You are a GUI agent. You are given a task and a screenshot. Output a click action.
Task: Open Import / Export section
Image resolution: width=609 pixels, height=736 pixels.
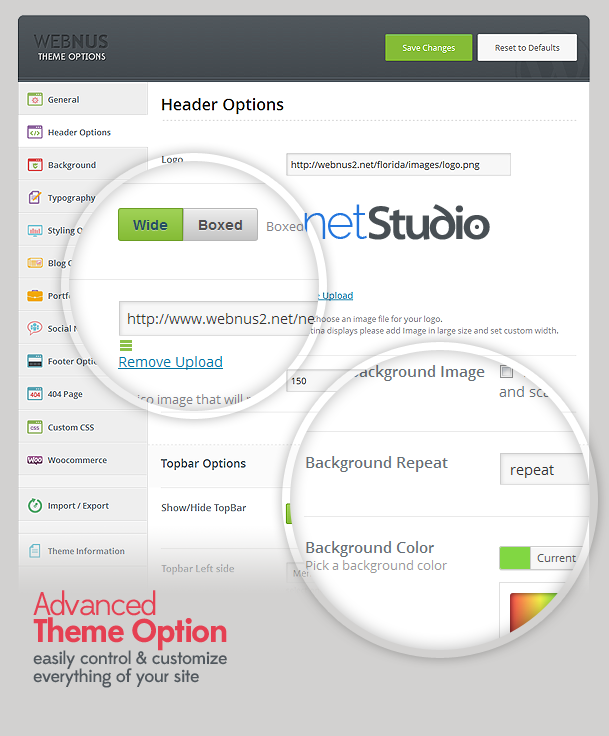[x=83, y=506]
